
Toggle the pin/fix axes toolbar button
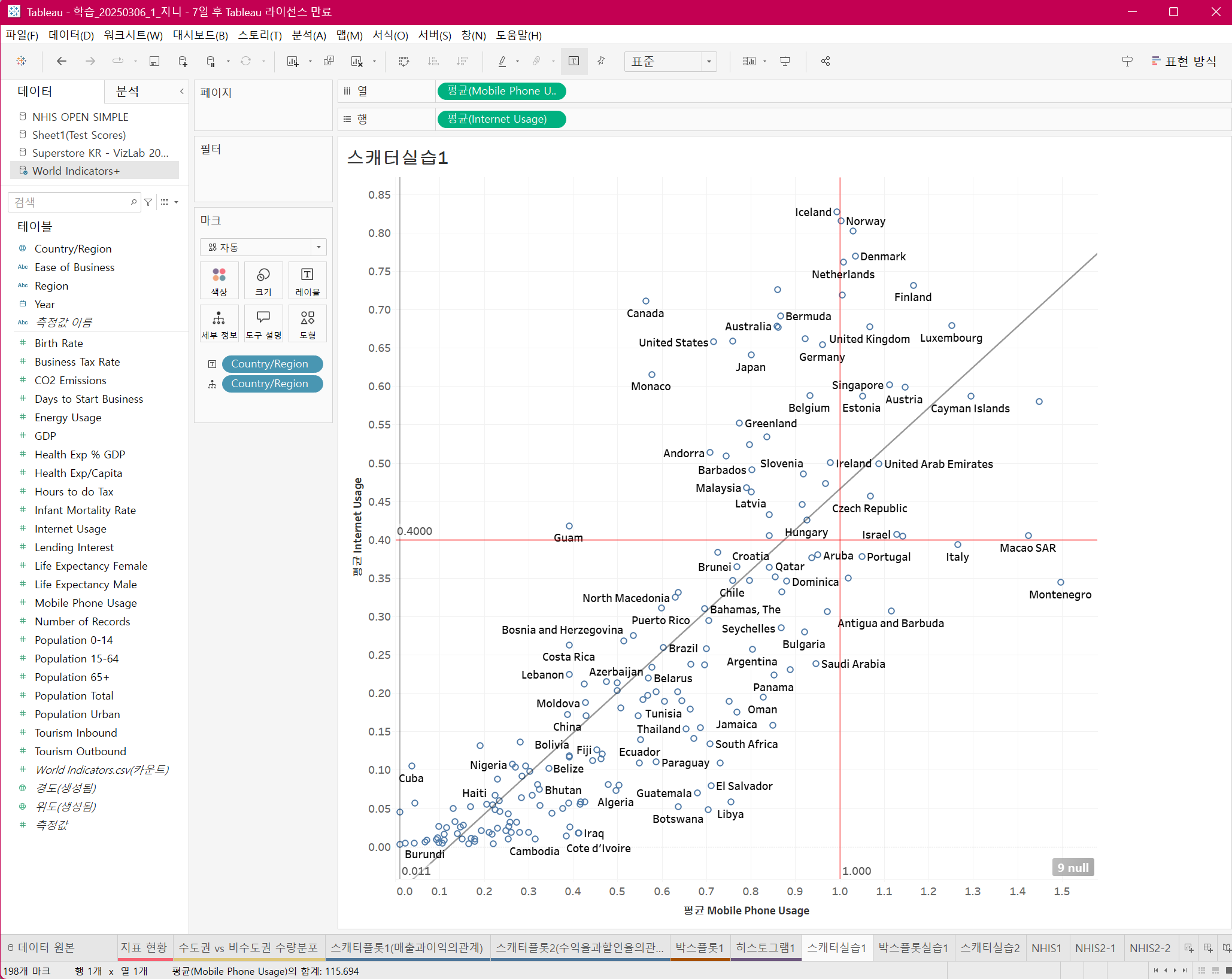click(601, 61)
